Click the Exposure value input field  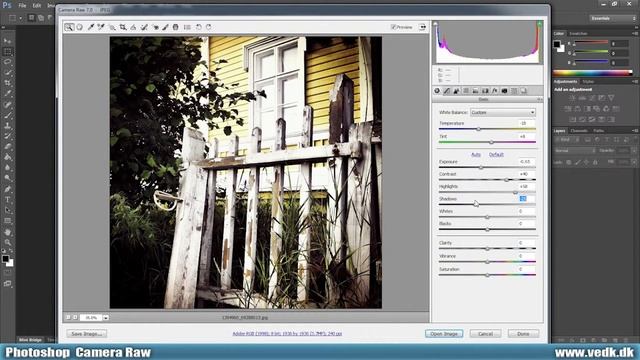[527, 162]
